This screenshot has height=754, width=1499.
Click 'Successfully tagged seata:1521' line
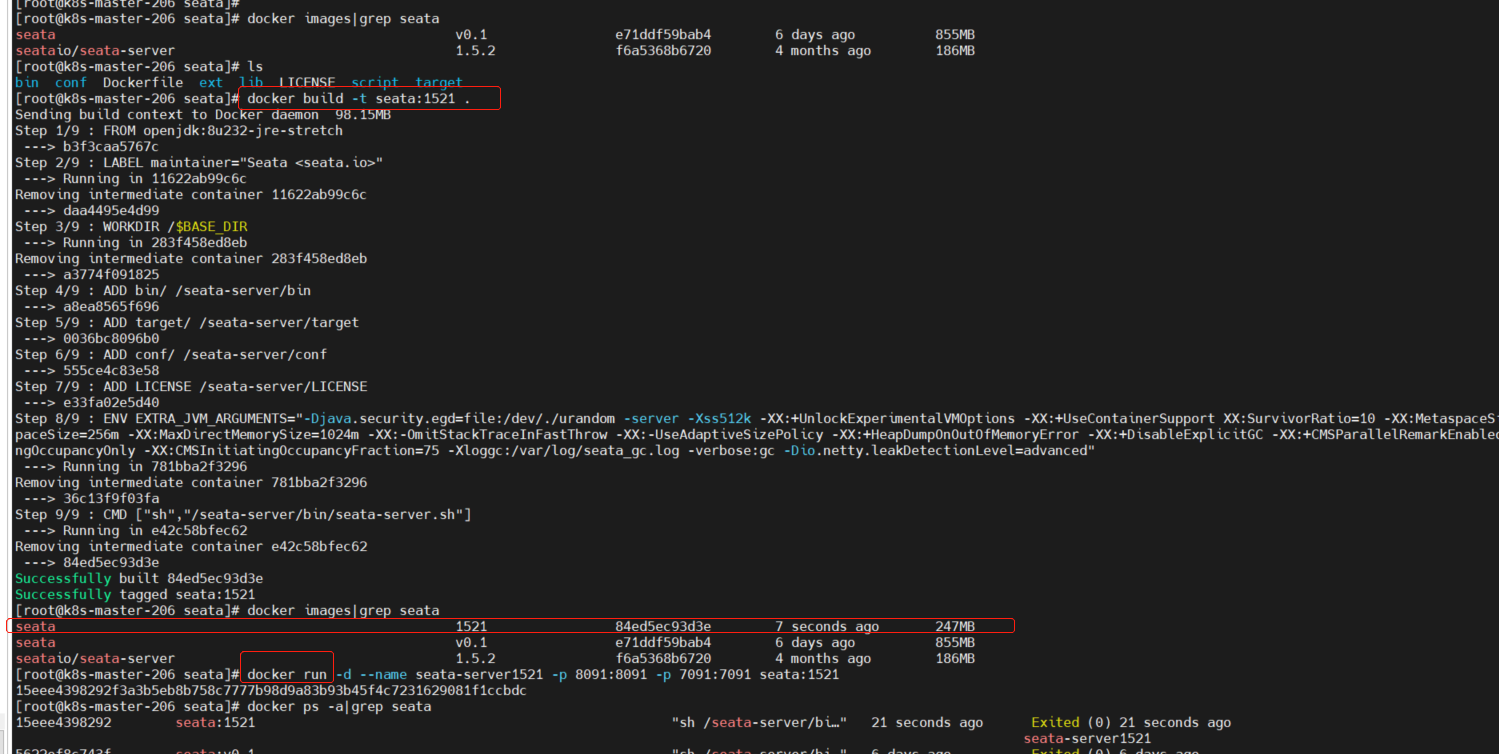coord(135,595)
